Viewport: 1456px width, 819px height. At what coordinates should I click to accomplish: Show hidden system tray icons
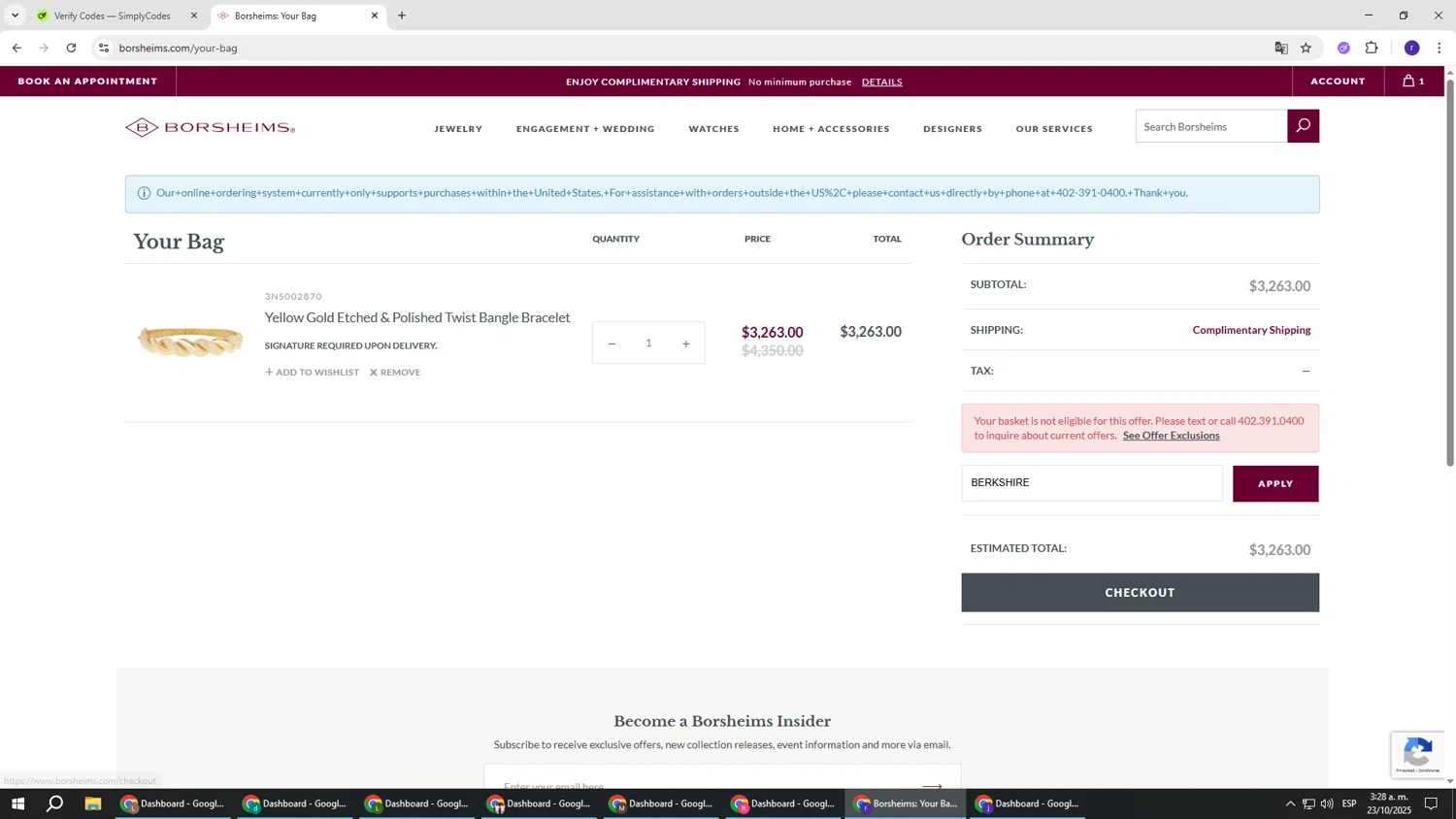pyautogui.click(x=1290, y=803)
